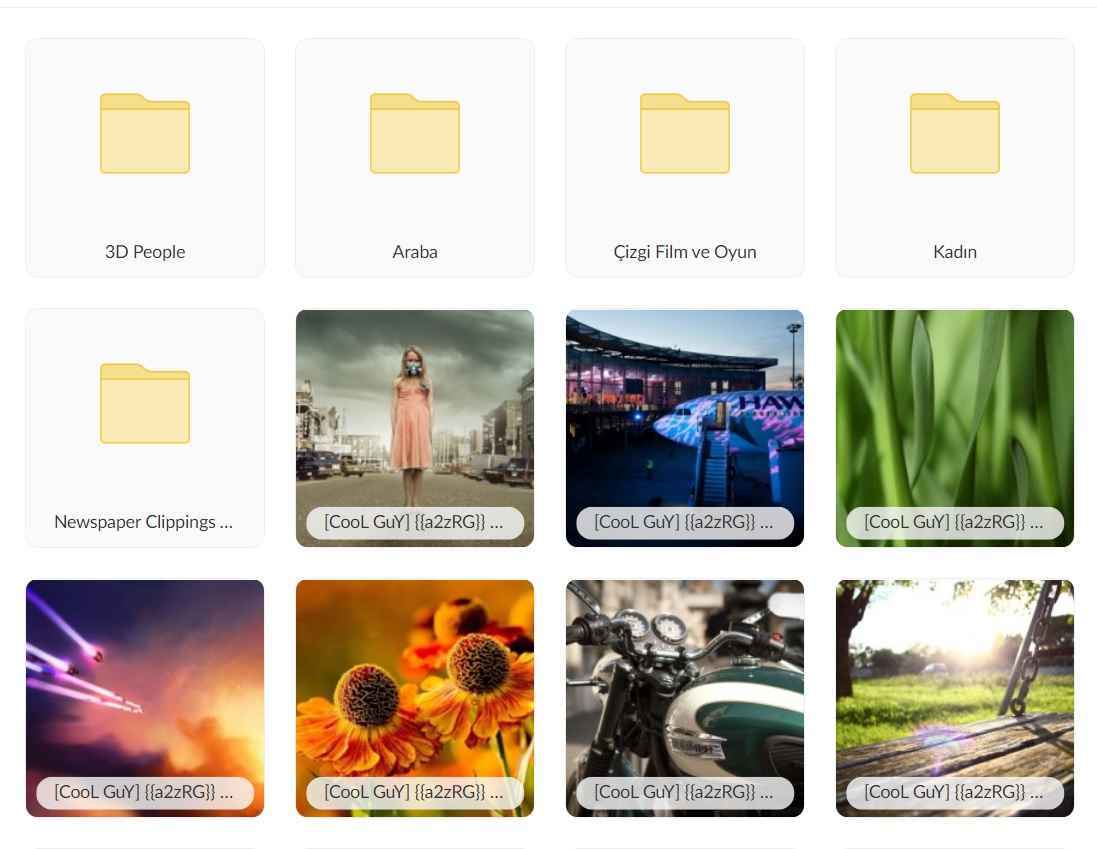Open the girl wearing gas mask image
Screen dimensions: 1097x849
click(x=415, y=410)
